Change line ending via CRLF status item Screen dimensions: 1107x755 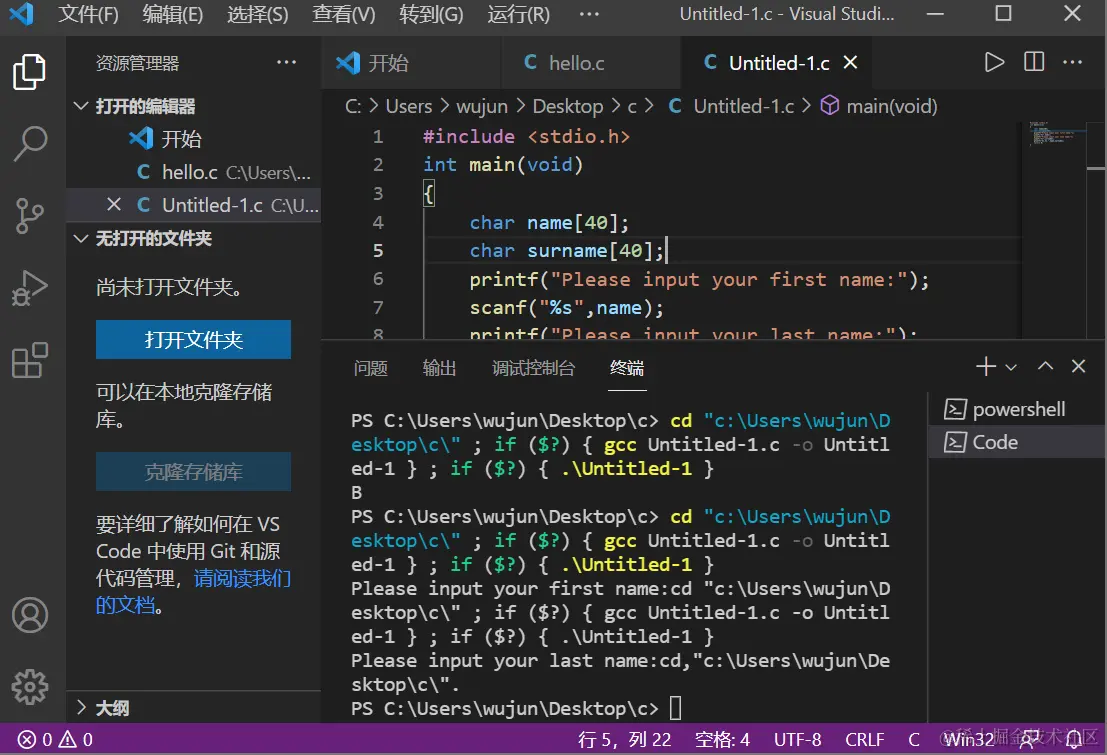click(x=864, y=739)
